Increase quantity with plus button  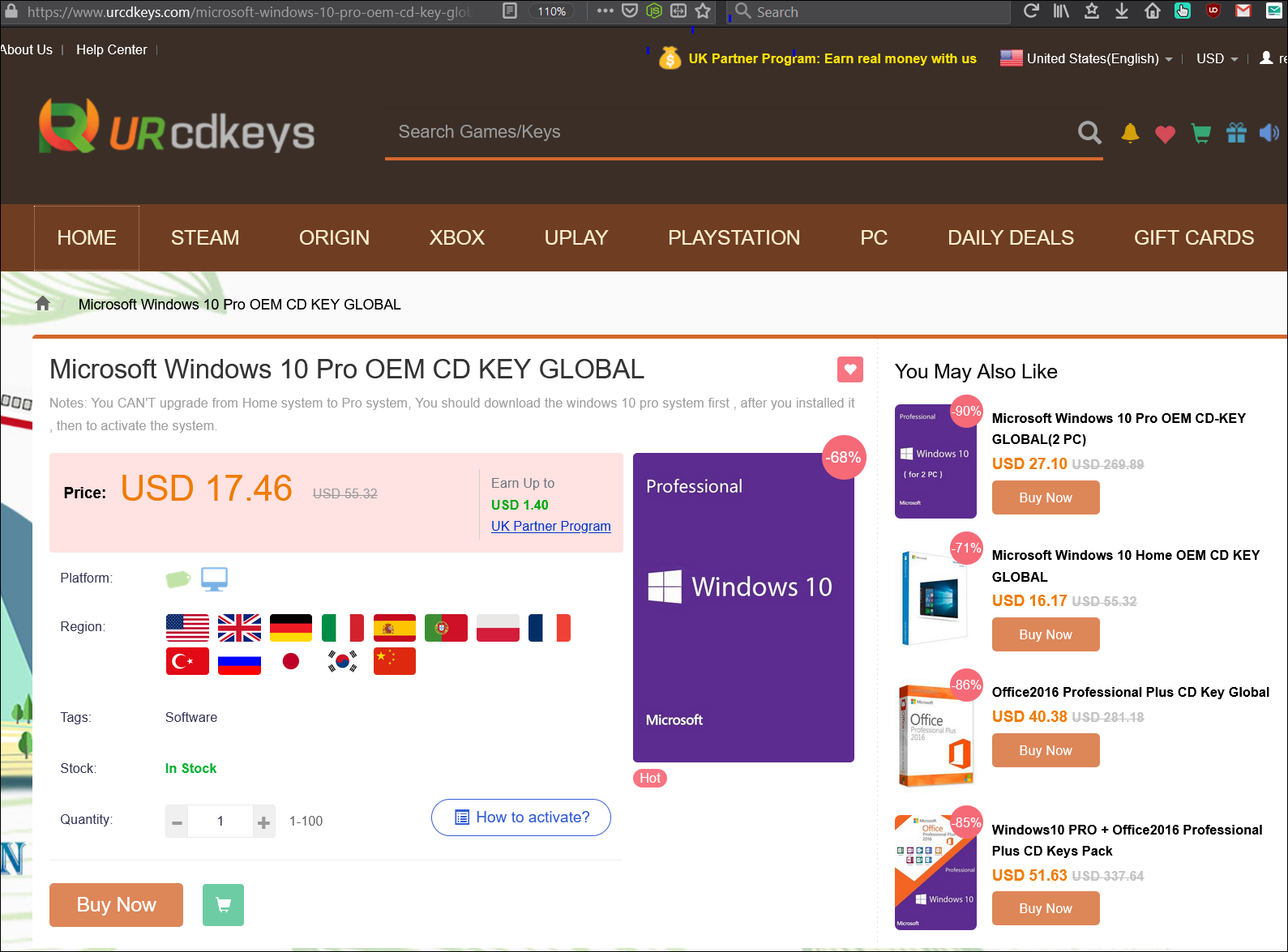pos(263,822)
